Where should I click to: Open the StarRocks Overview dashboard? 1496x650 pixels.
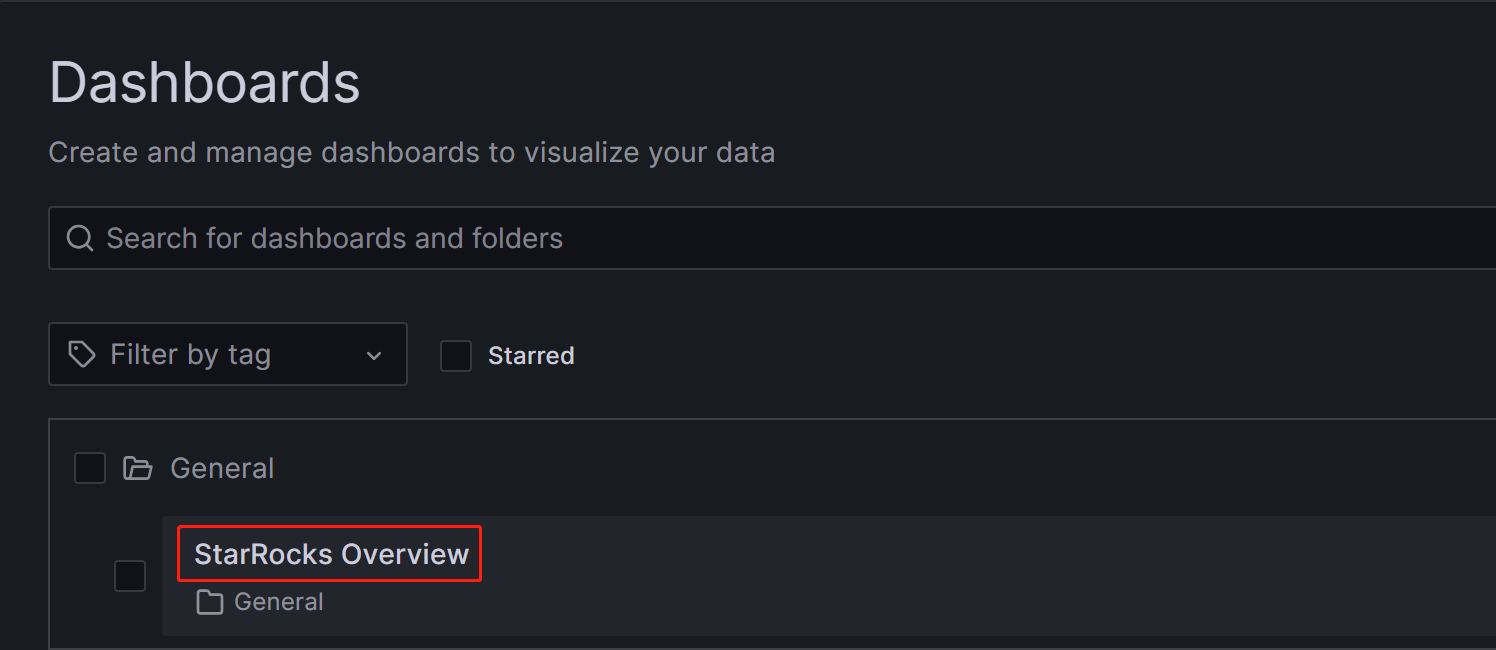(331, 554)
